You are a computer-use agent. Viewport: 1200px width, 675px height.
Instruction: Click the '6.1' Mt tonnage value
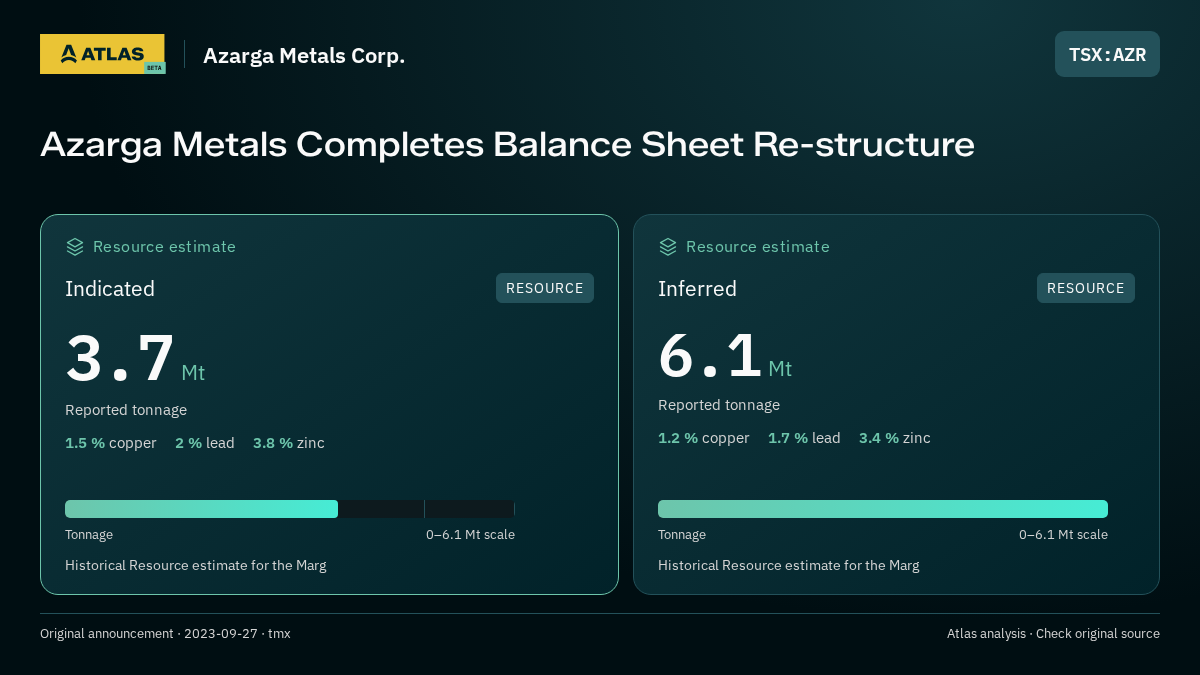click(710, 355)
